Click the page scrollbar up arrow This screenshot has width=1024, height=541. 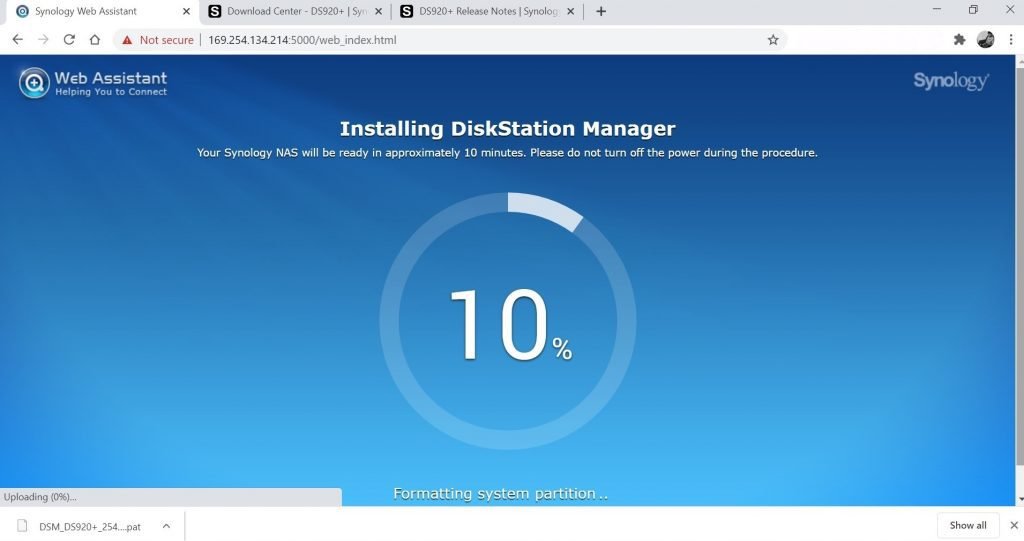click(x=1019, y=59)
